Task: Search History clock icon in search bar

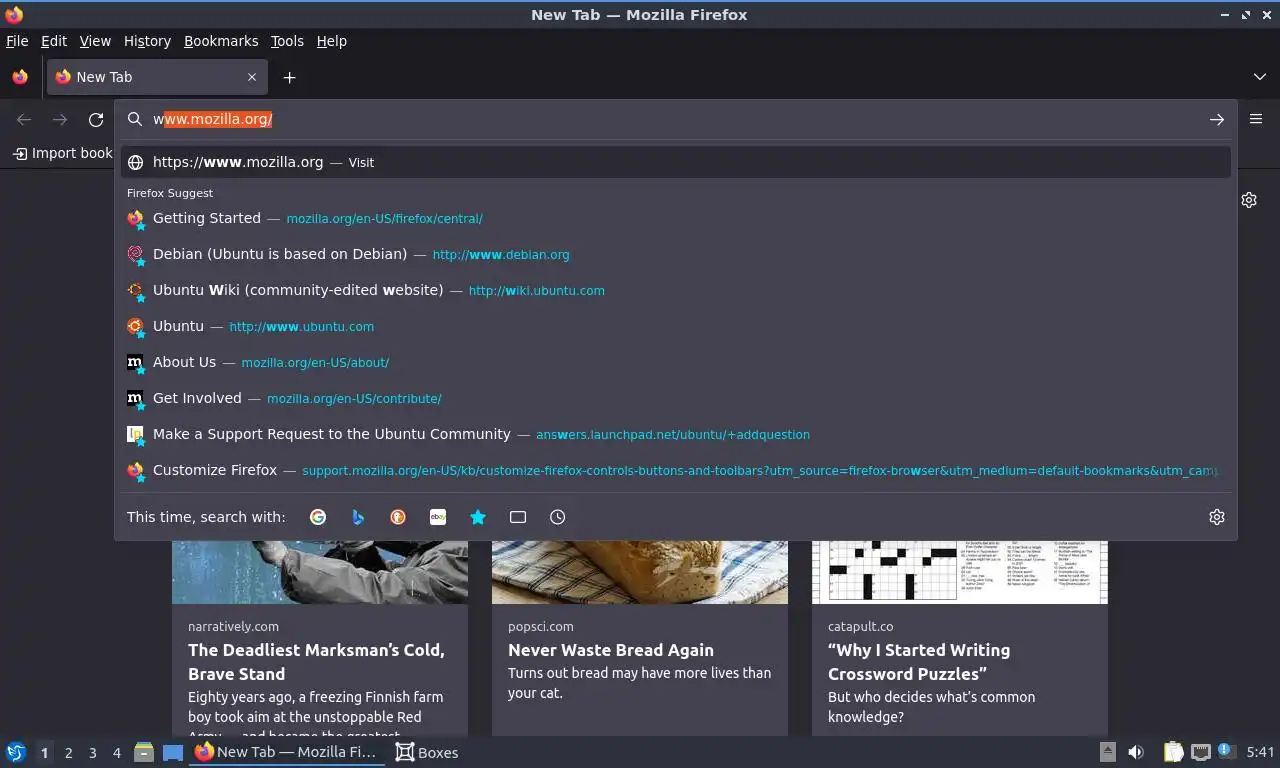Action: click(x=558, y=517)
